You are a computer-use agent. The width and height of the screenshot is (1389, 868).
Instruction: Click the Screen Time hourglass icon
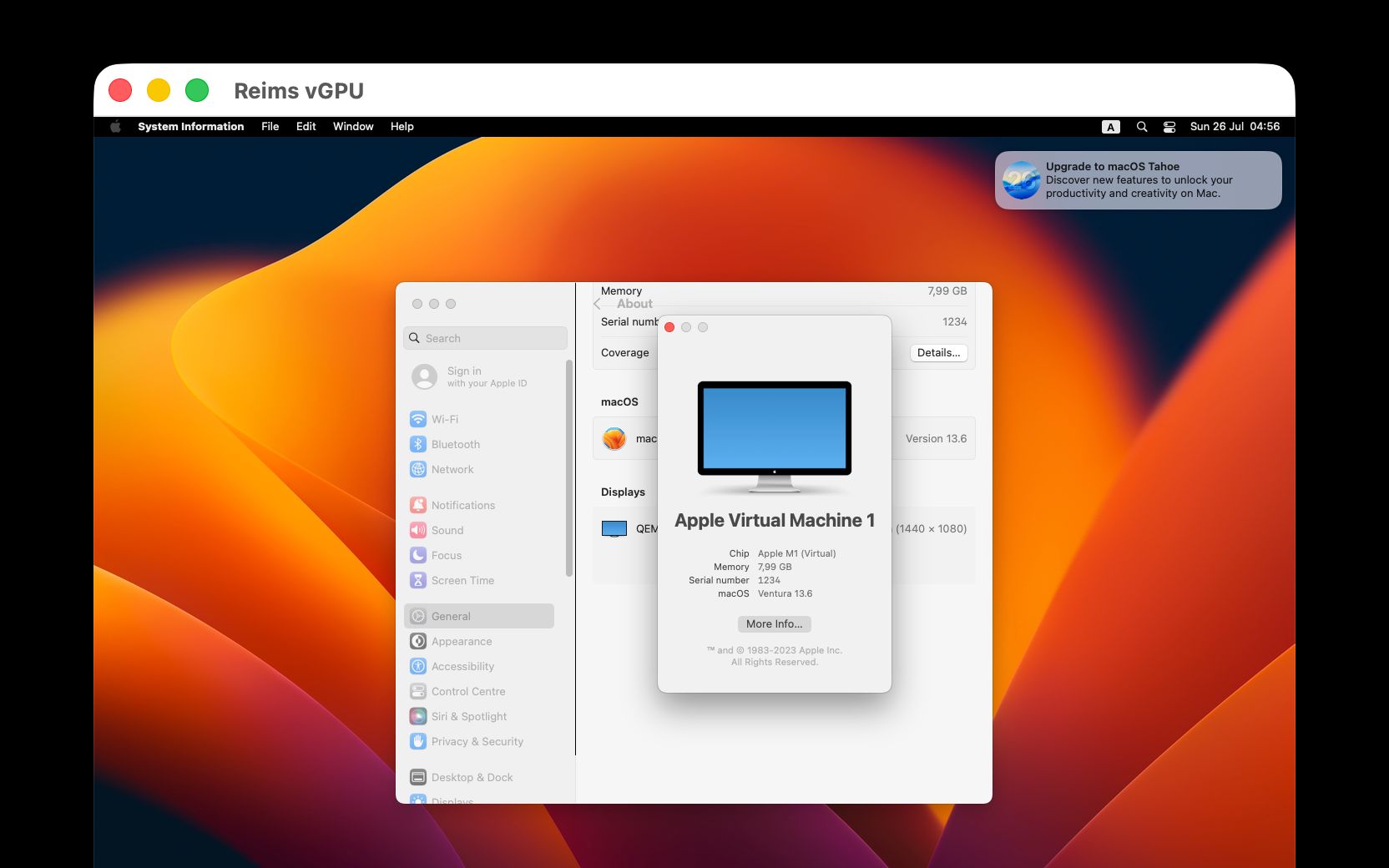pyautogui.click(x=418, y=580)
